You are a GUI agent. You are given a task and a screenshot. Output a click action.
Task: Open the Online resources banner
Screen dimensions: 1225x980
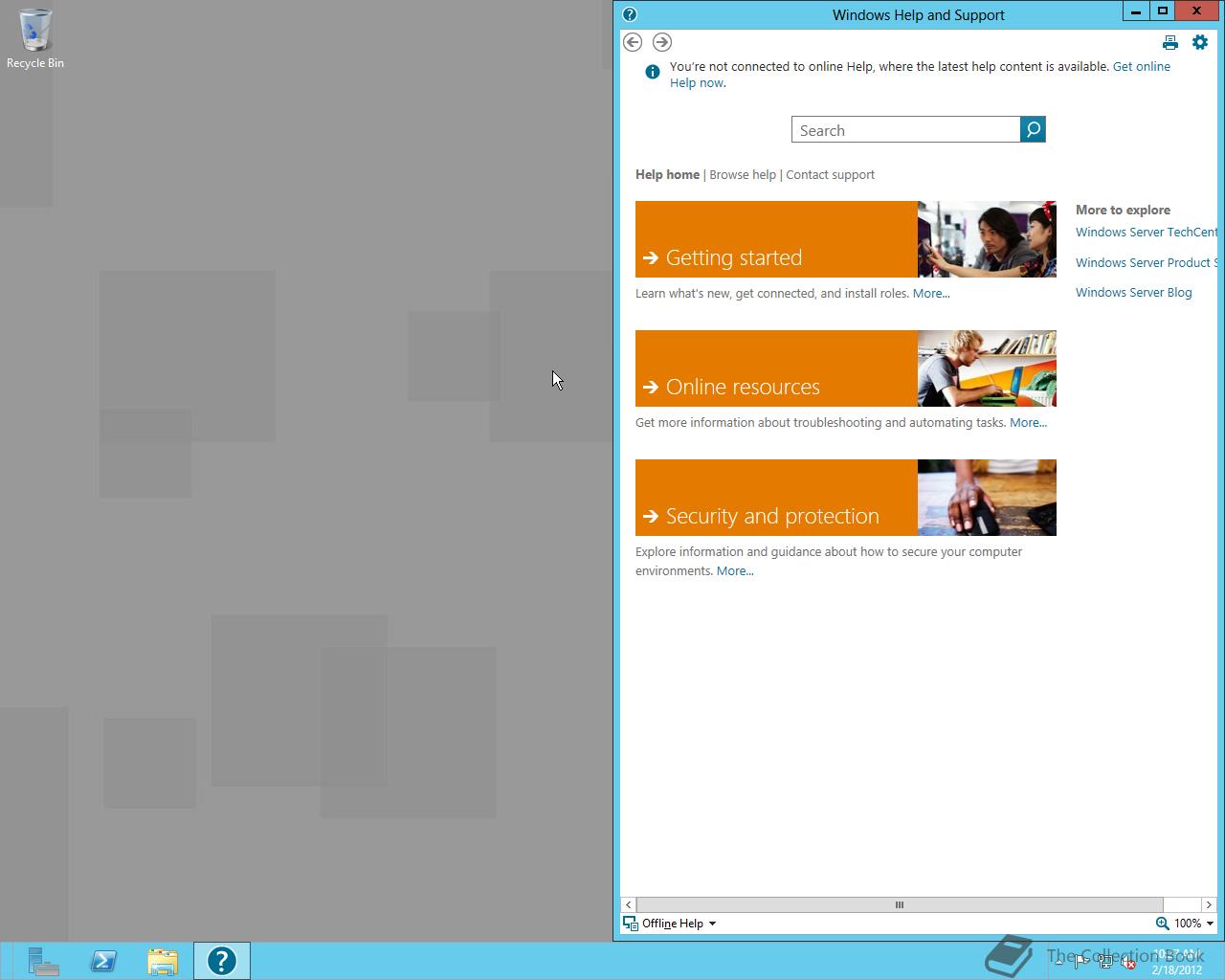(x=776, y=368)
